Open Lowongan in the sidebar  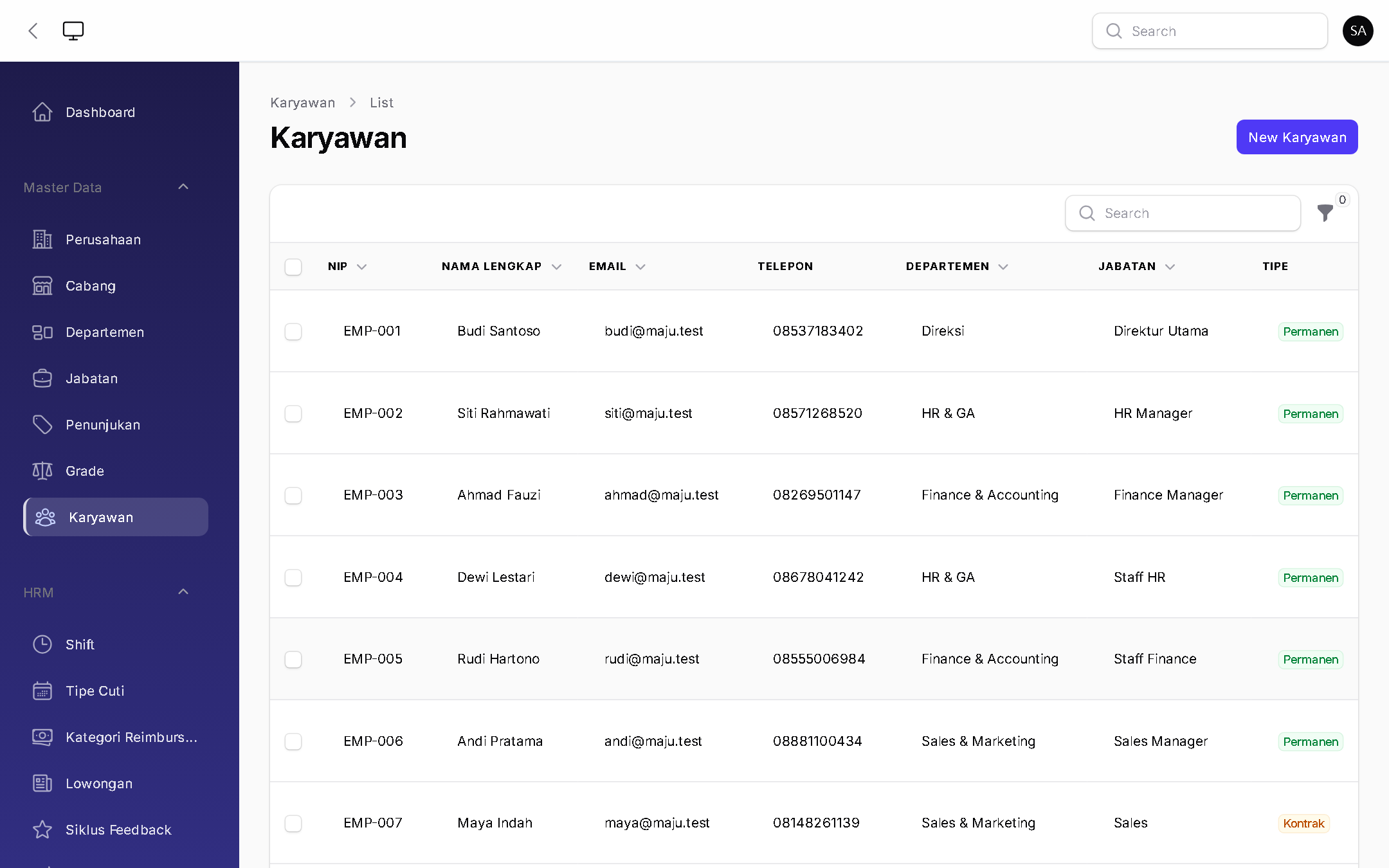point(116,783)
